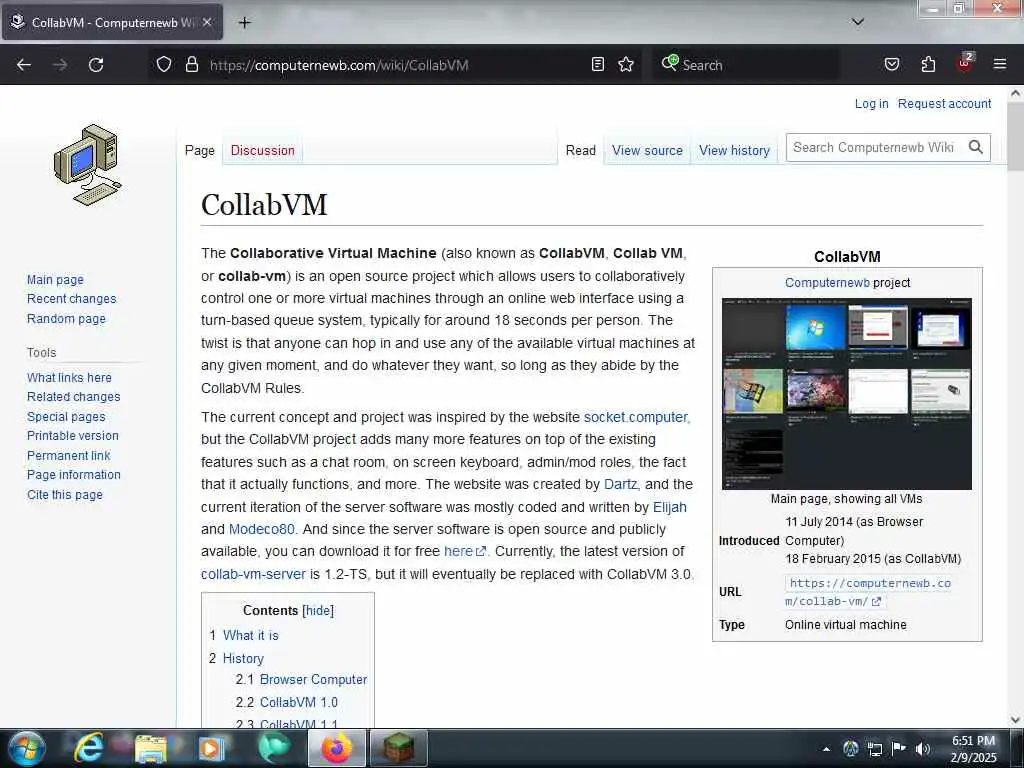Show hidden tray icons arrow
This screenshot has height=768, width=1024.
(x=826, y=749)
